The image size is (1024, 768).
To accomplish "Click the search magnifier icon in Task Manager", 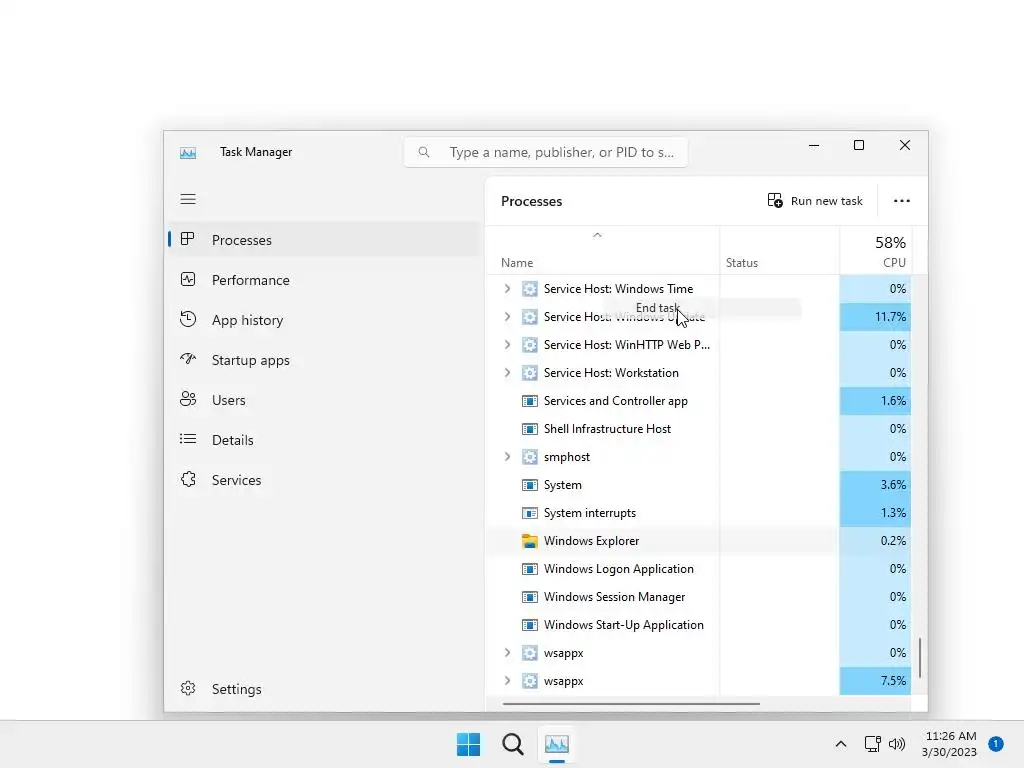I will [x=424, y=152].
